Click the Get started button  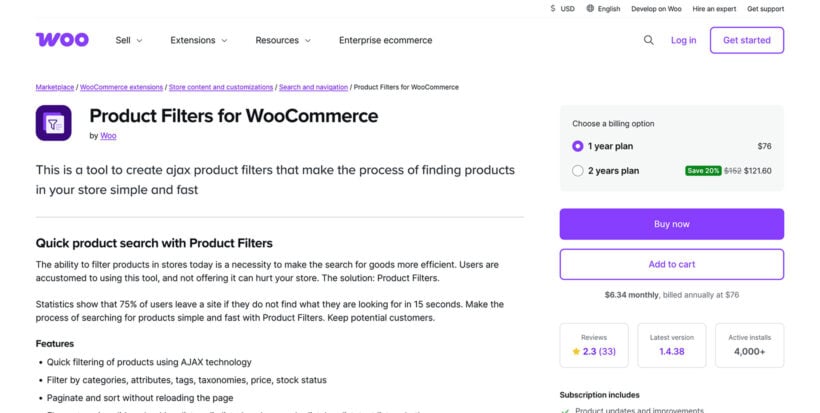(x=746, y=40)
